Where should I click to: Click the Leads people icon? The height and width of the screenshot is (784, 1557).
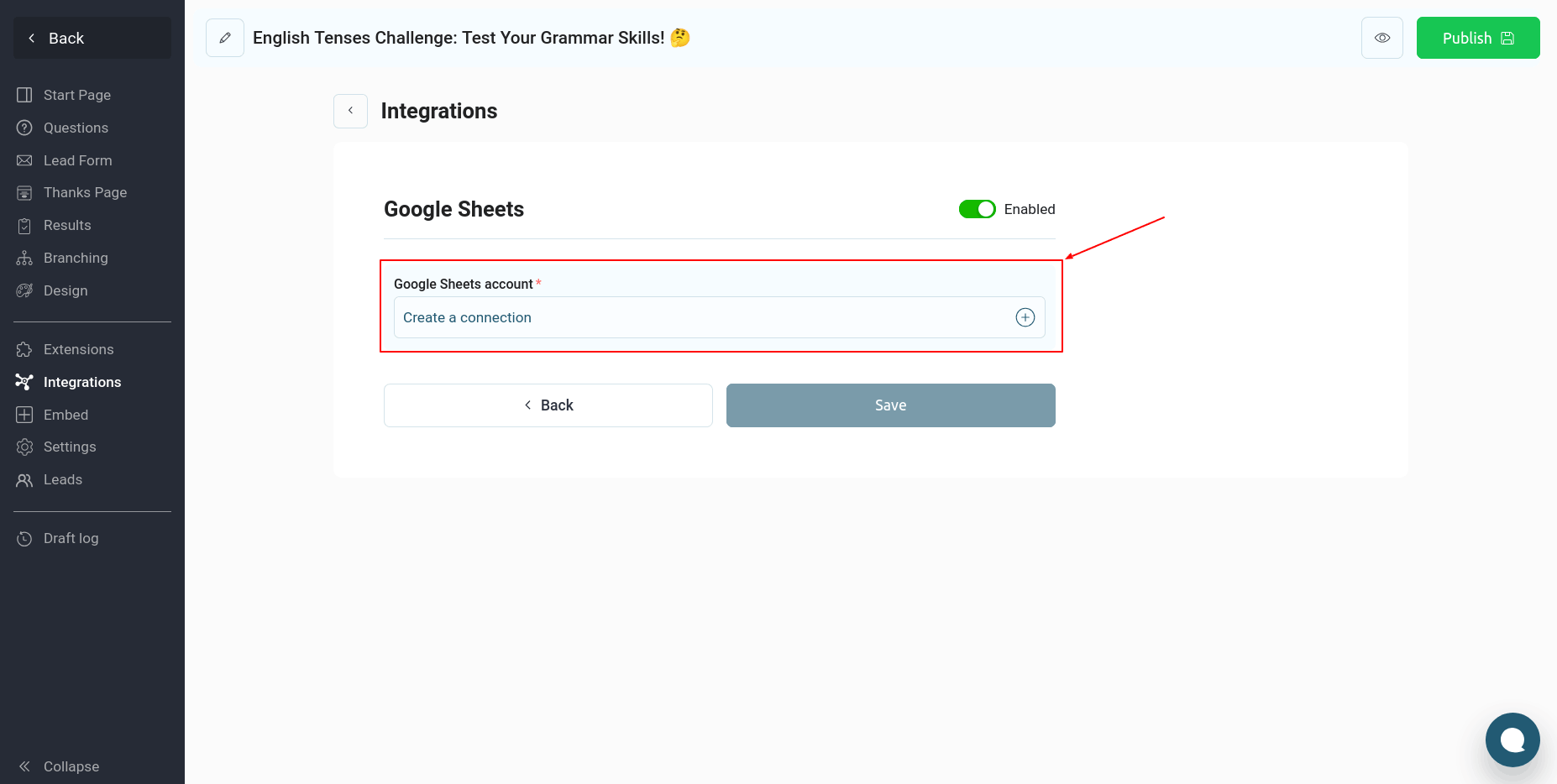pos(24,480)
